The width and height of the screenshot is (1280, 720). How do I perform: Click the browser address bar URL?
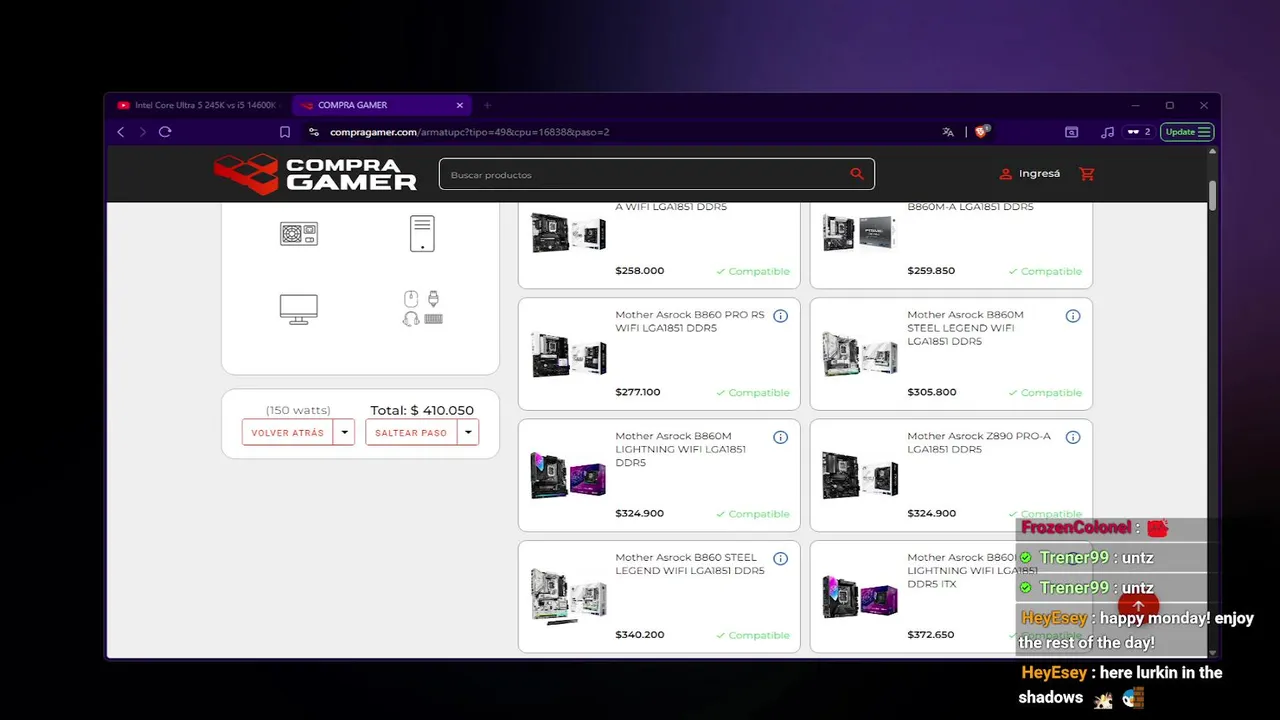pyautogui.click(x=469, y=132)
